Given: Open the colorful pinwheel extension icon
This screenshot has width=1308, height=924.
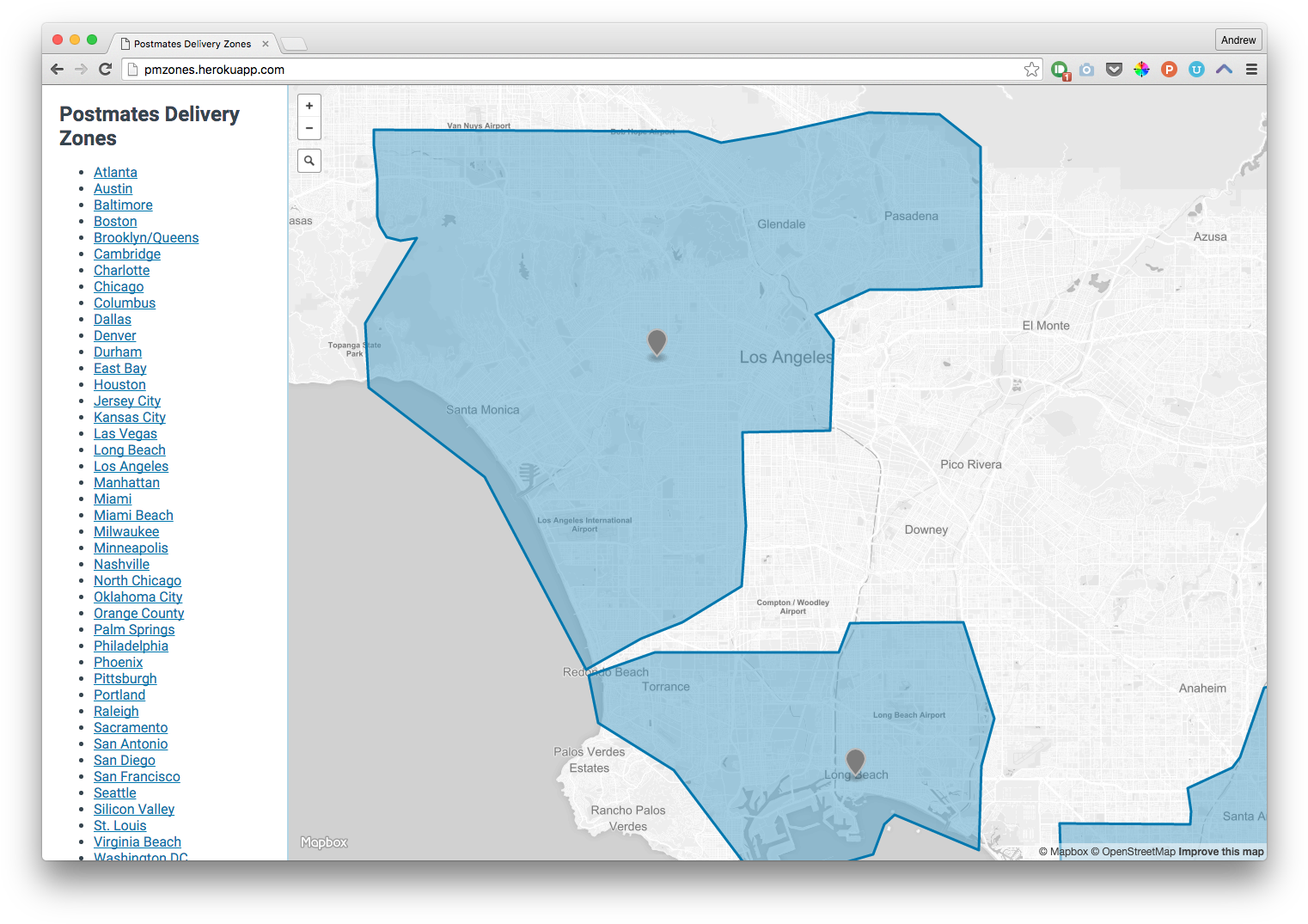Looking at the screenshot, I should 1141,70.
